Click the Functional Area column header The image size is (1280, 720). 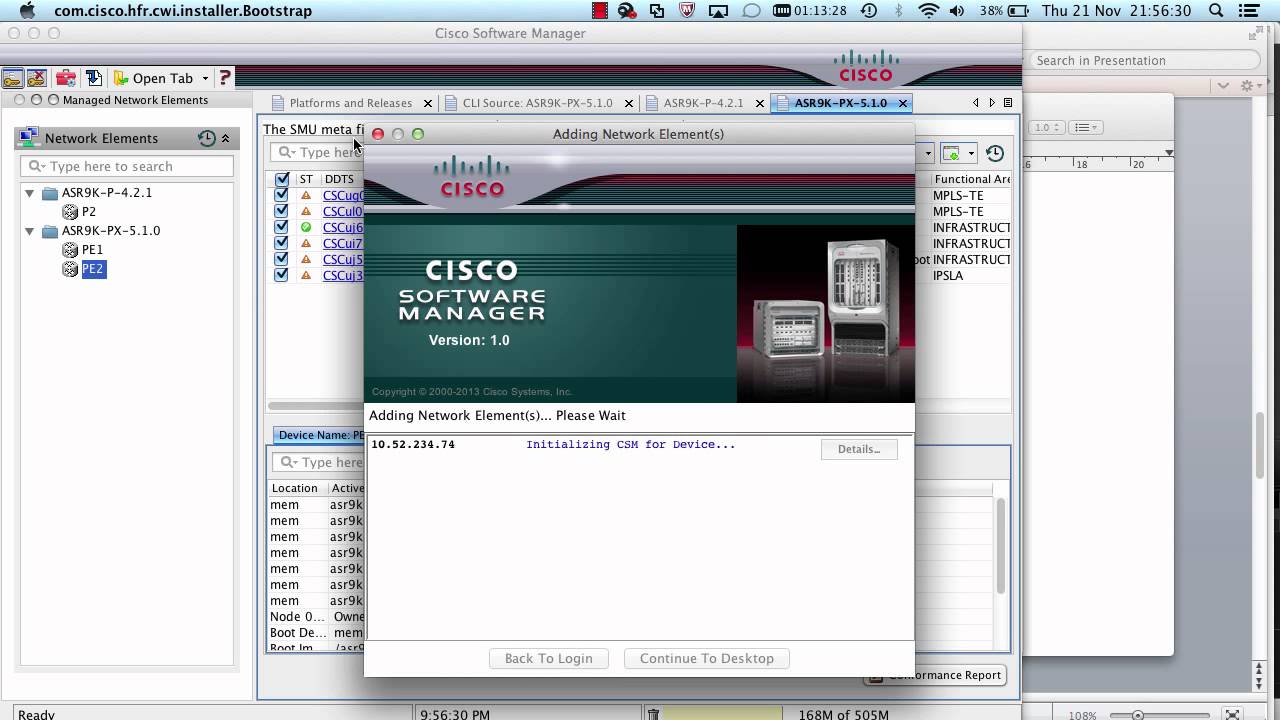click(971, 179)
